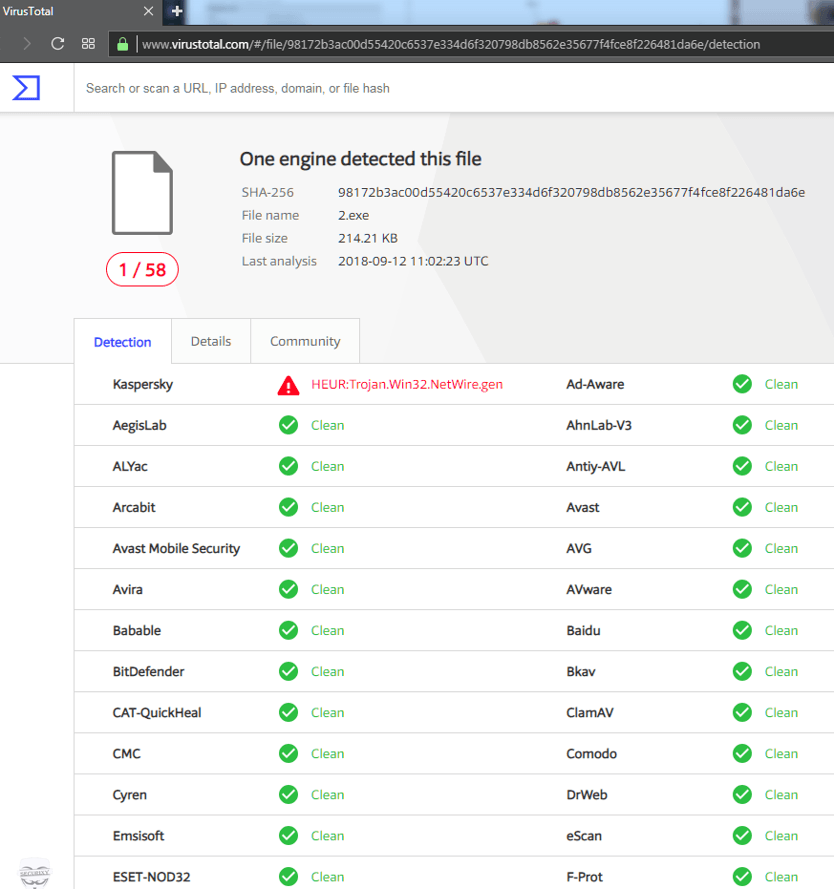Click the green checkmark for AhnLab-V3
The height and width of the screenshot is (889, 834).
point(742,425)
